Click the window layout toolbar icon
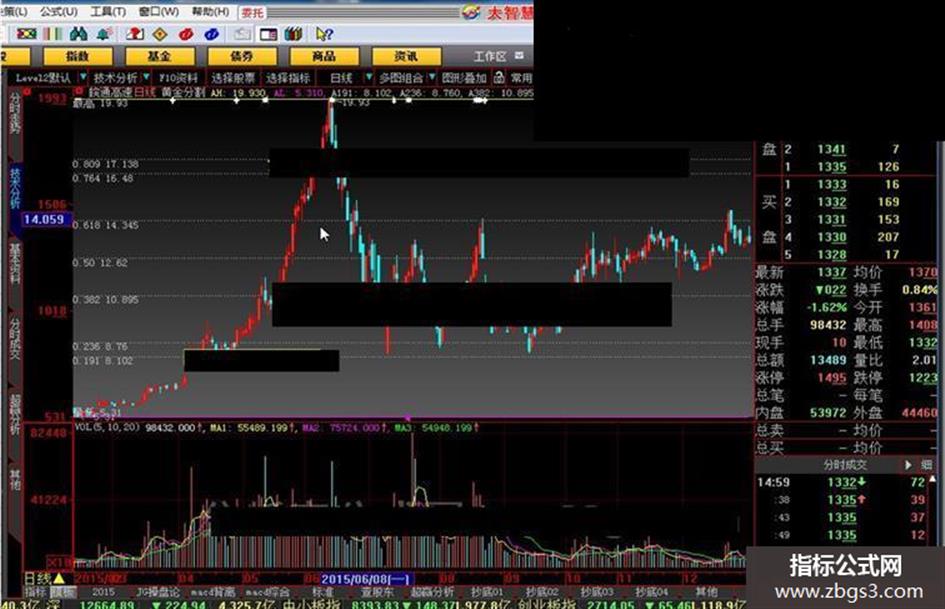The image size is (945, 609). (x=268, y=34)
